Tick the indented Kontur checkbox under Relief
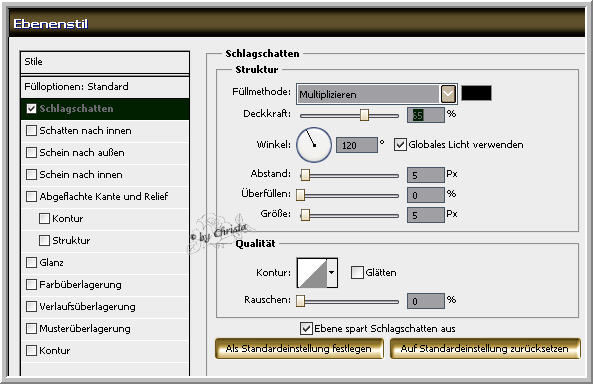This screenshot has height=384, width=593. tap(44, 219)
